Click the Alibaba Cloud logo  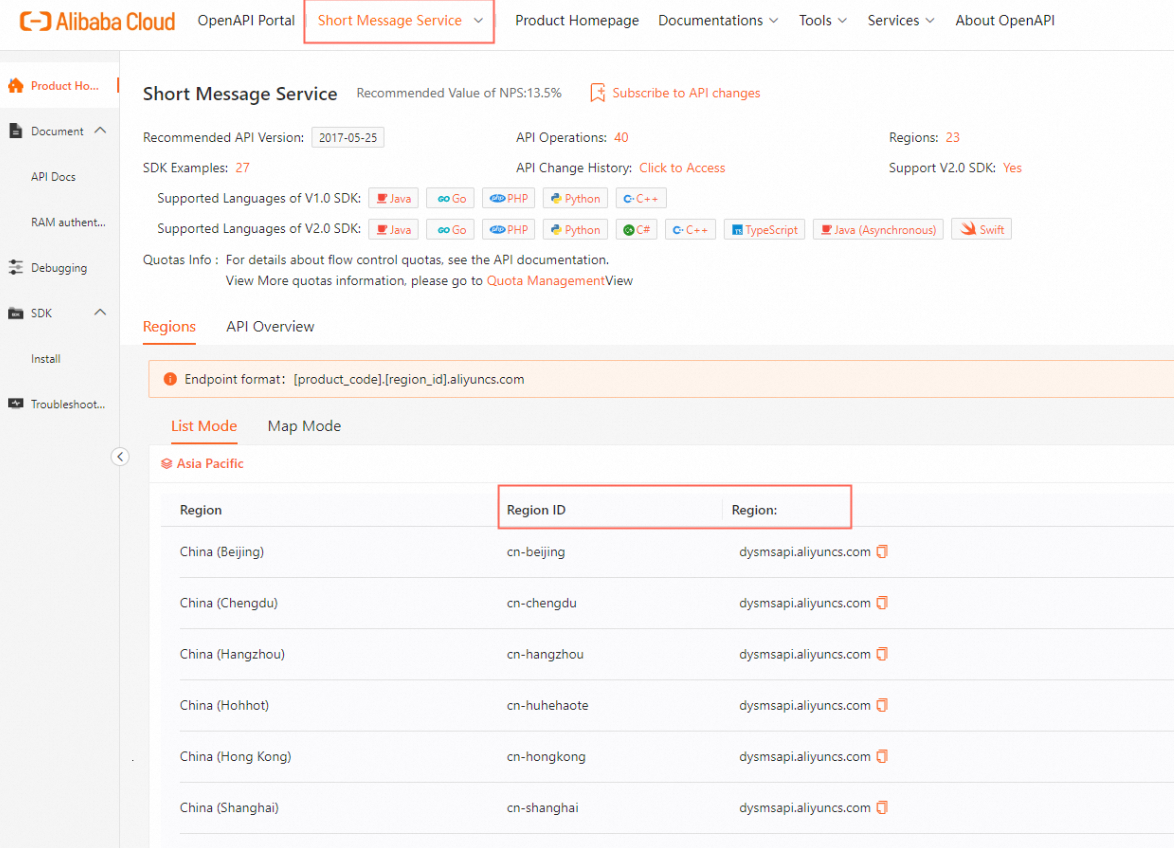click(x=97, y=21)
